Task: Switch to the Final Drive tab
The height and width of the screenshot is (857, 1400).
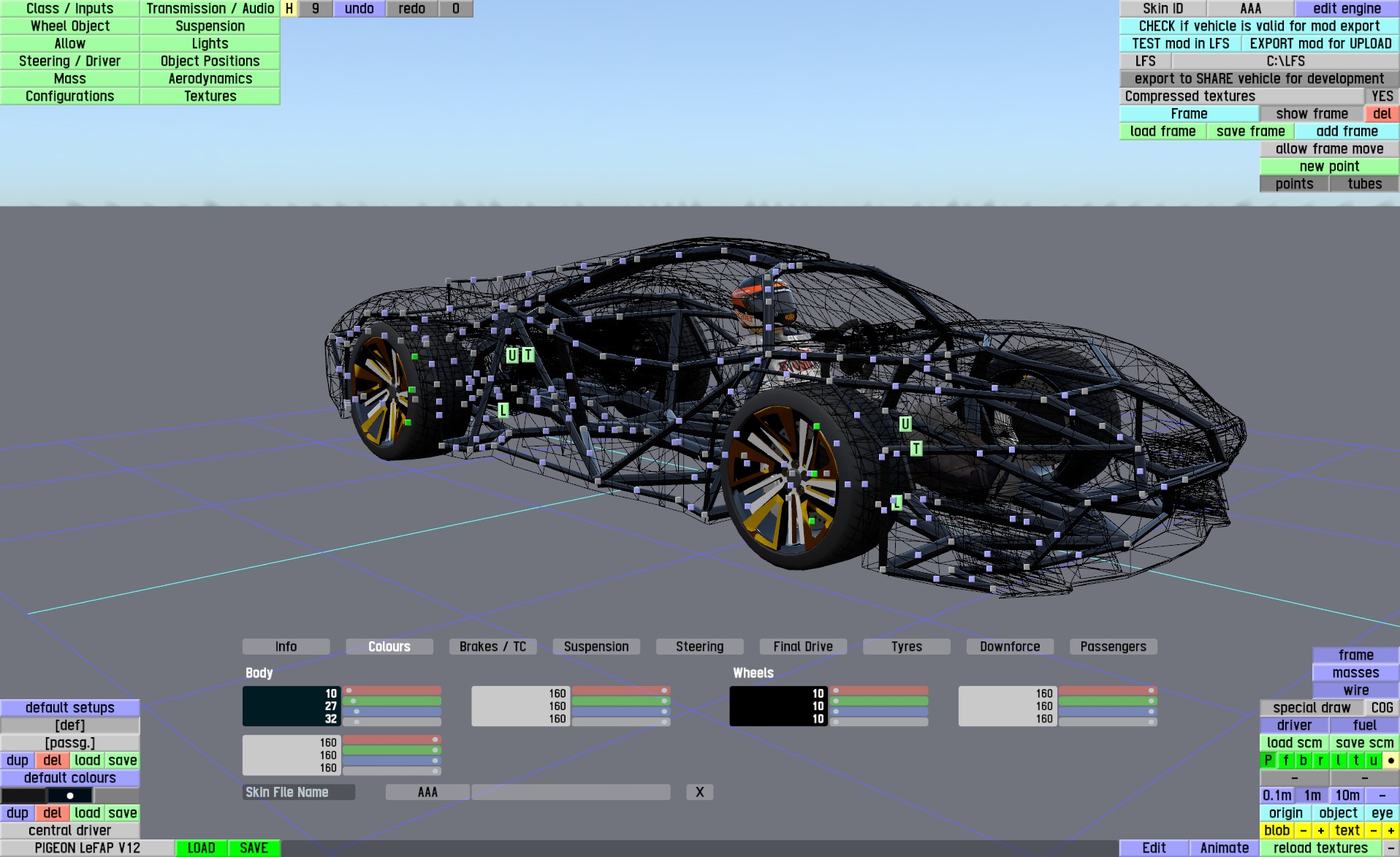Action: (803, 647)
